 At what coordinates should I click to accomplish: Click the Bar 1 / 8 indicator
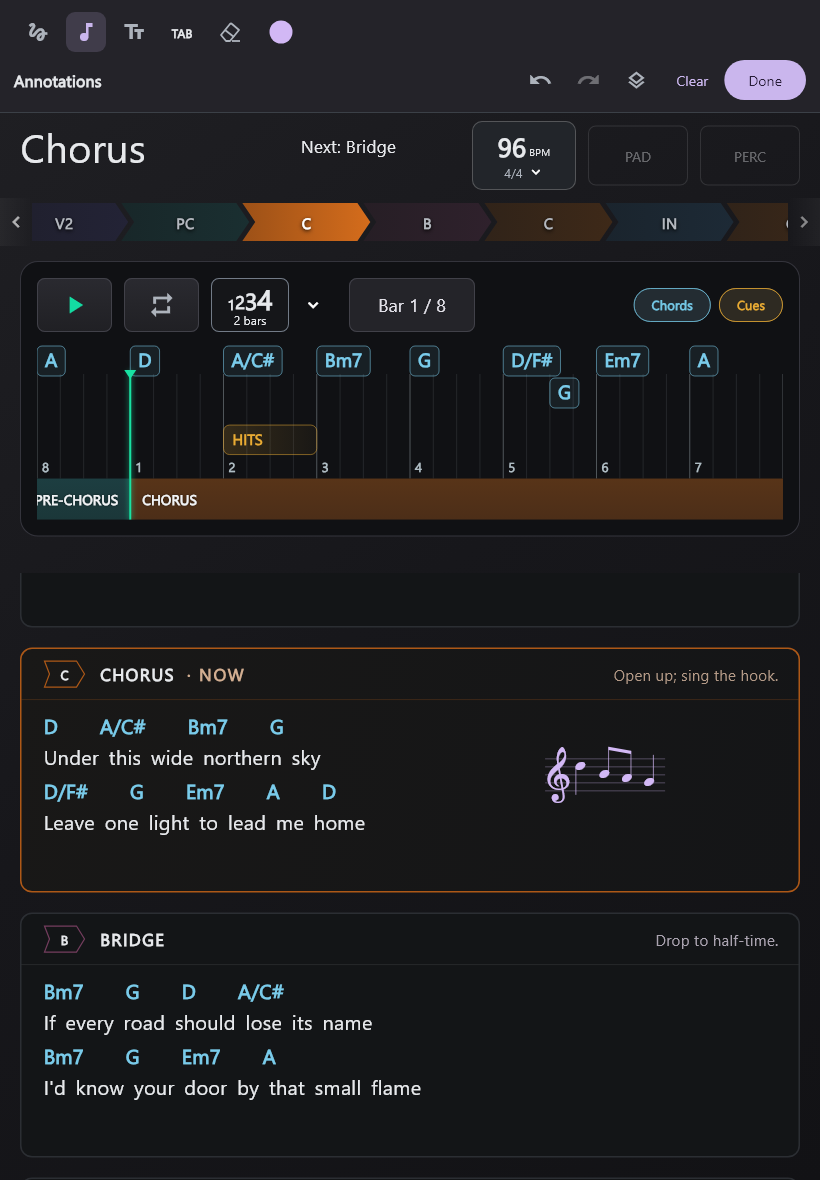pos(412,305)
